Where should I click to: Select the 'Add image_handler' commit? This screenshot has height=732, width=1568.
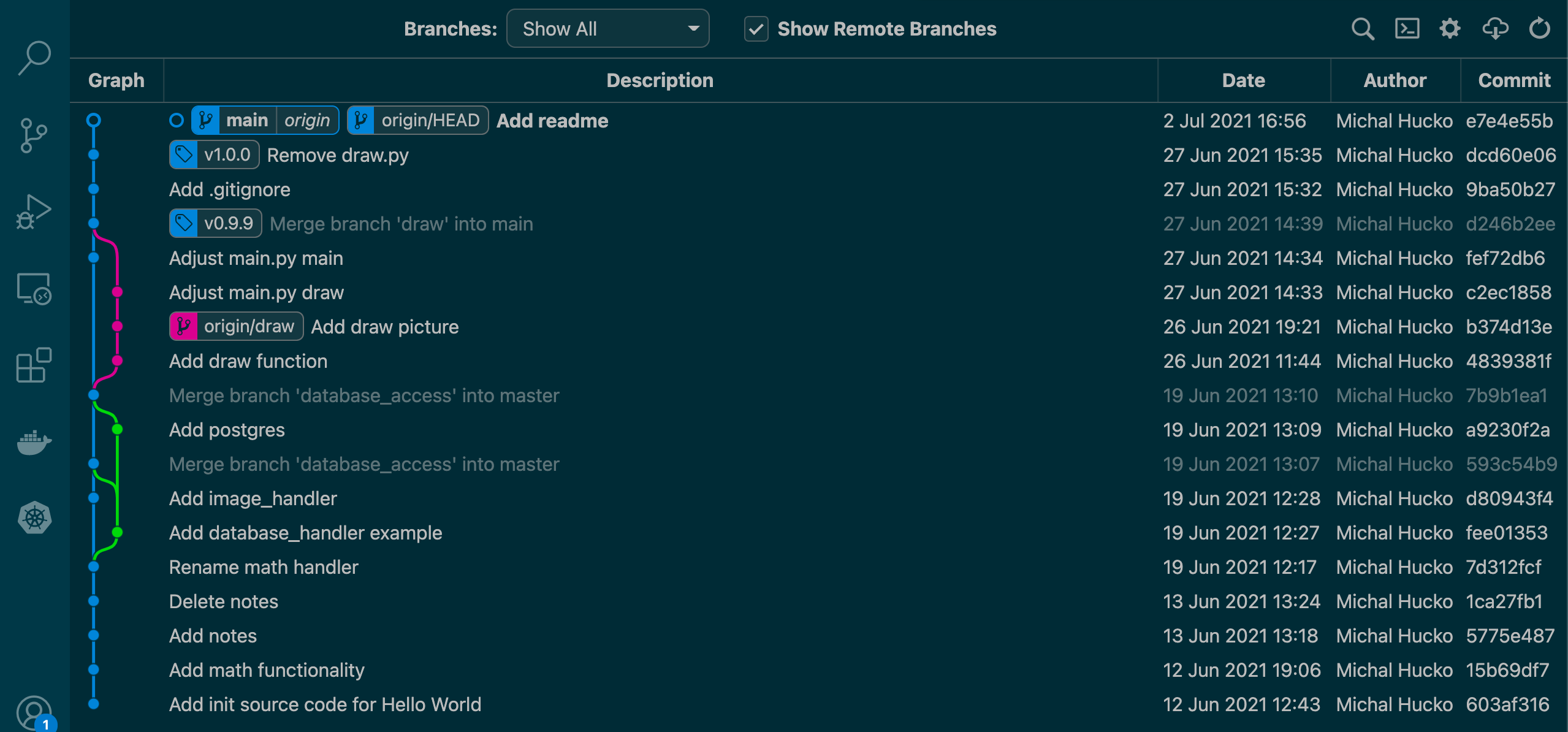click(253, 498)
